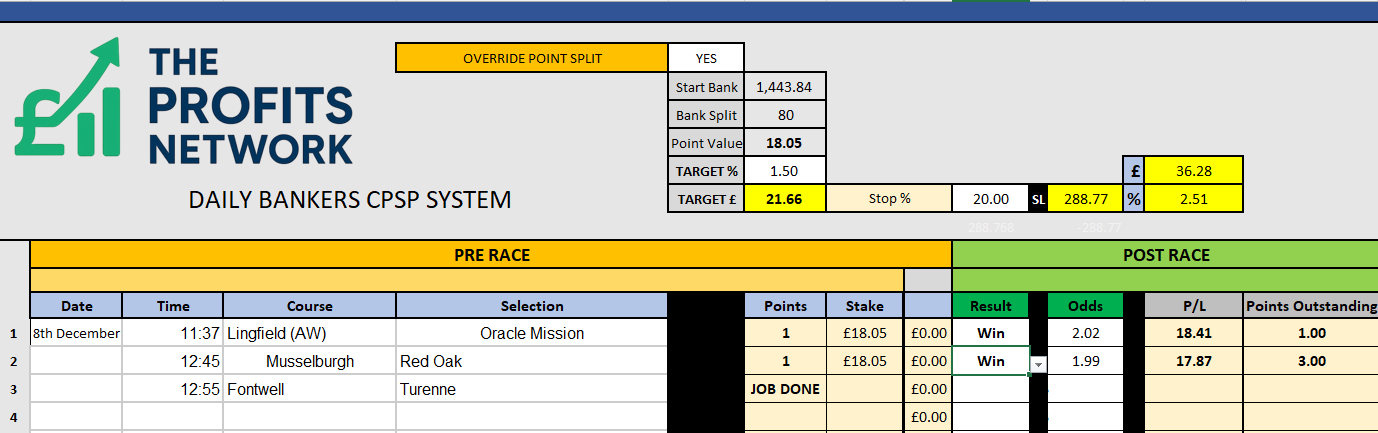Select the POST RACE section header
The width and height of the screenshot is (1378, 433).
point(1165,255)
